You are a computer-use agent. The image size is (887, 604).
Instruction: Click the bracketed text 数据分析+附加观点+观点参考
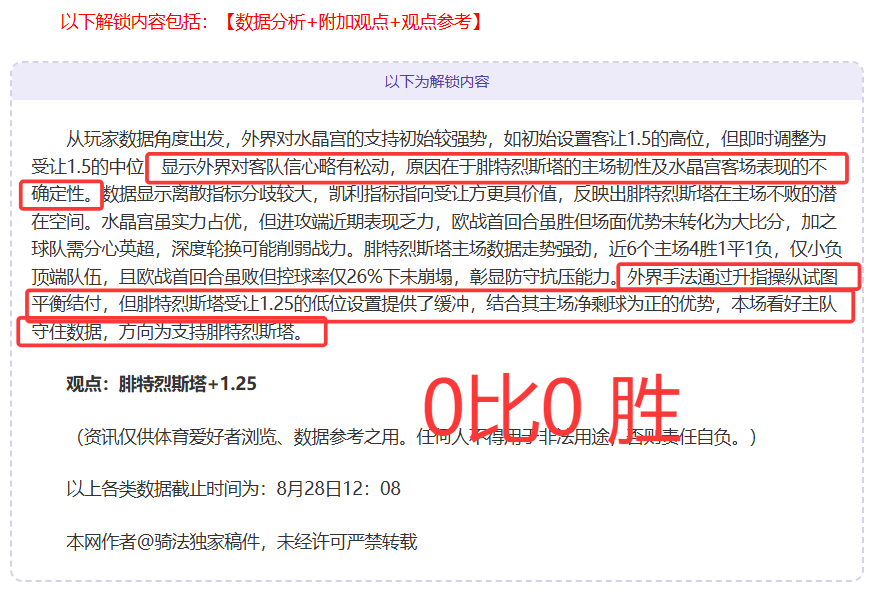pyautogui.click(x=353, y=22)
